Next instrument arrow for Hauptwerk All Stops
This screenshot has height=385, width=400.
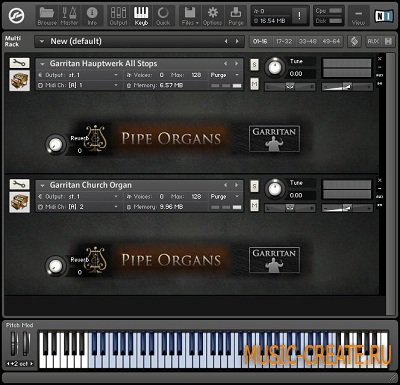(236, 63)
